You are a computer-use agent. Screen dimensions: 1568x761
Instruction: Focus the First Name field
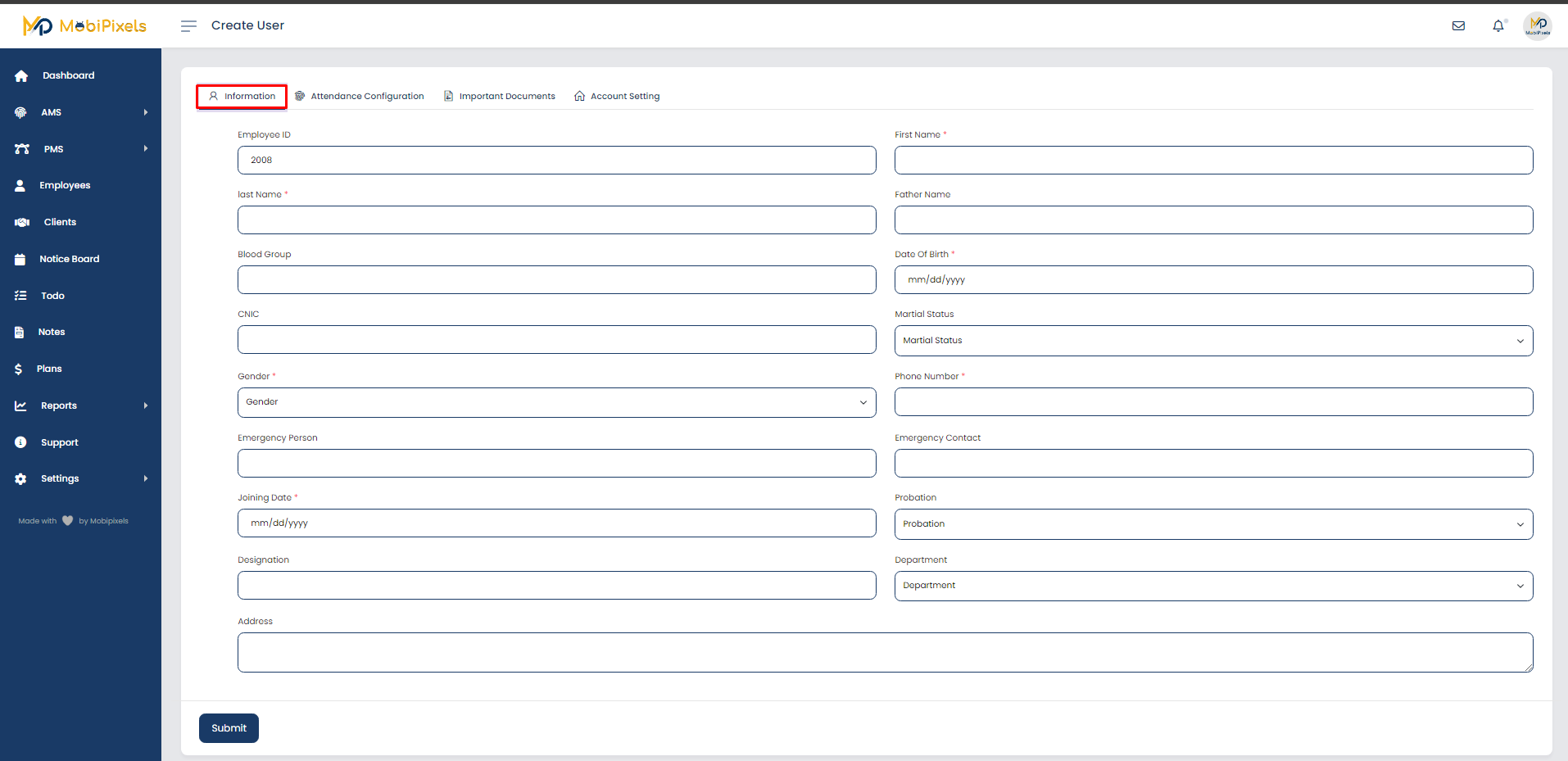(1214, 160)
